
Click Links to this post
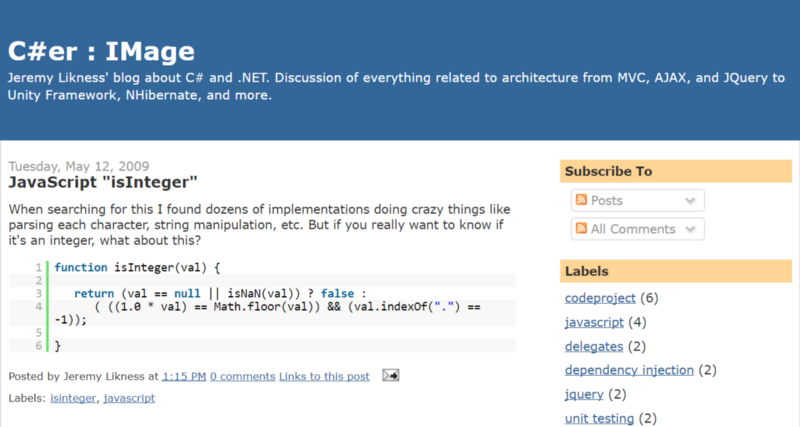coord(324,376)
